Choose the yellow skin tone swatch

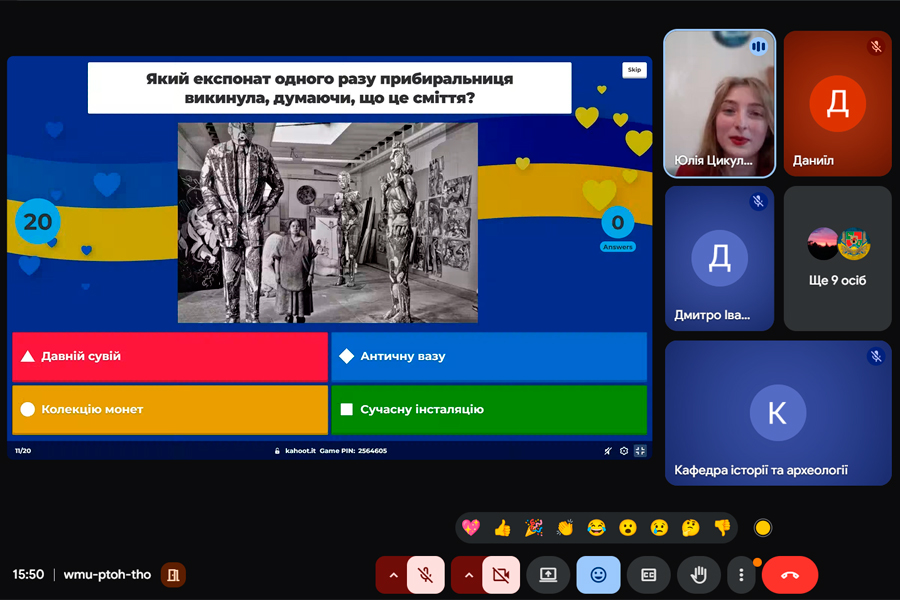[763, 528]
